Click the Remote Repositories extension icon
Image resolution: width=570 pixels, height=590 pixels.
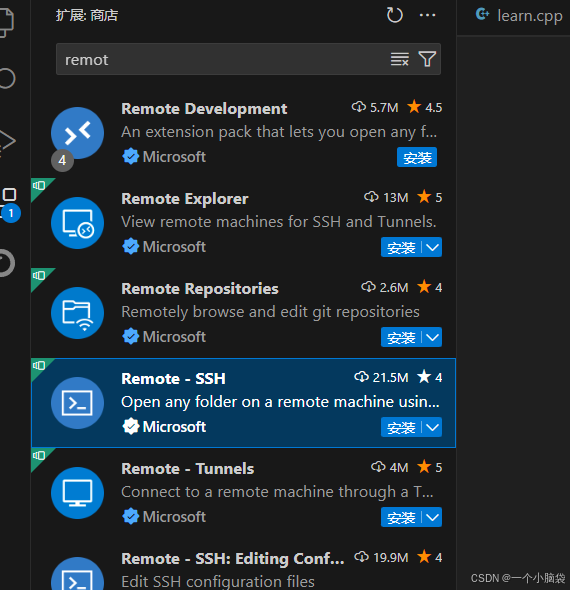78,313
